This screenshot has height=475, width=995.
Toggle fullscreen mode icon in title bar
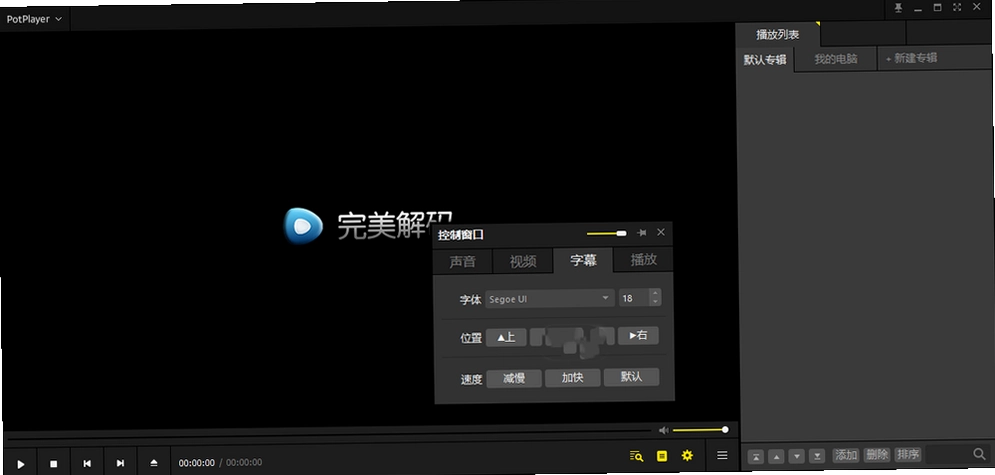pos(957,7)
